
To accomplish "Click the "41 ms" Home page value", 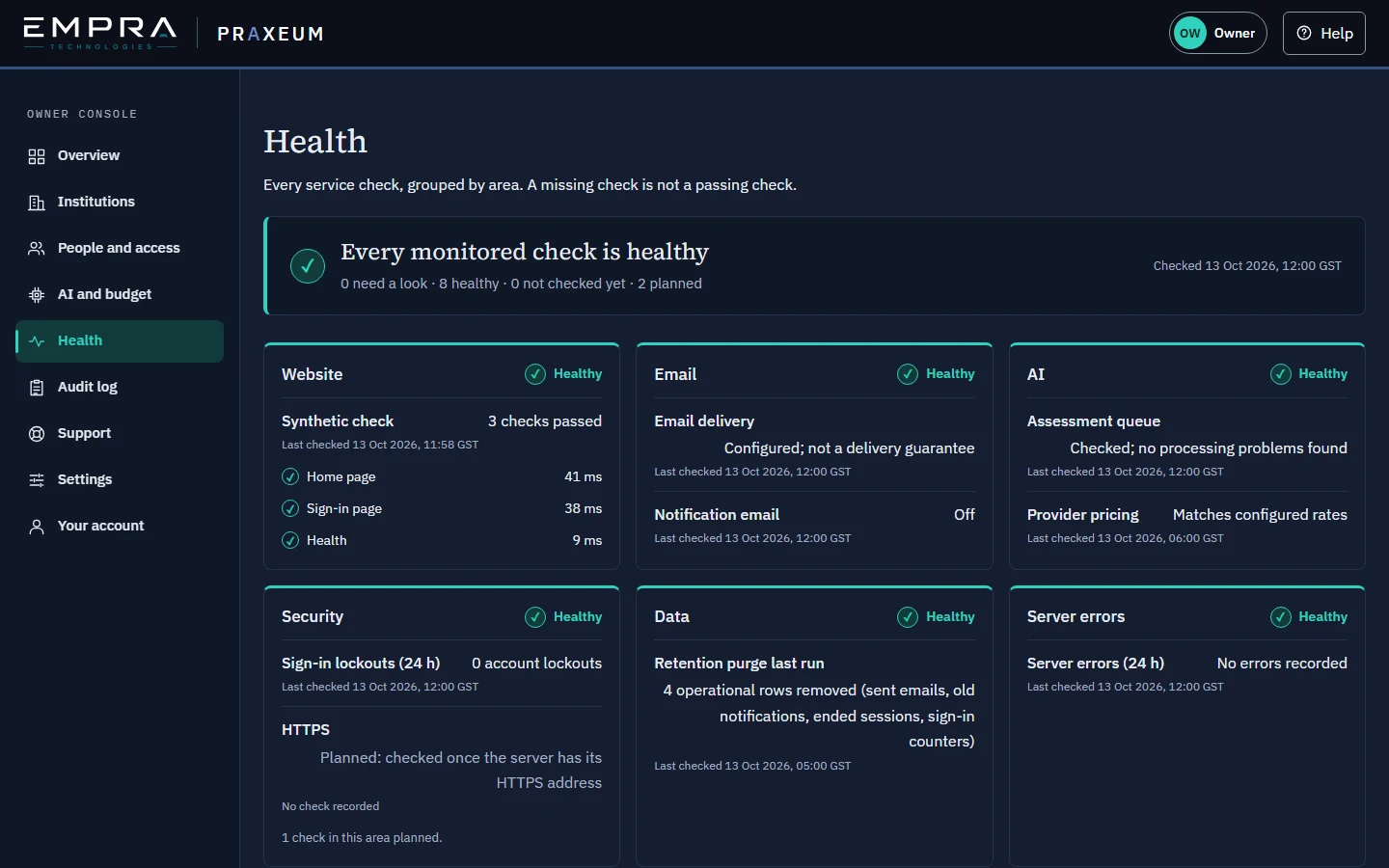I will (x=584, y=476).
